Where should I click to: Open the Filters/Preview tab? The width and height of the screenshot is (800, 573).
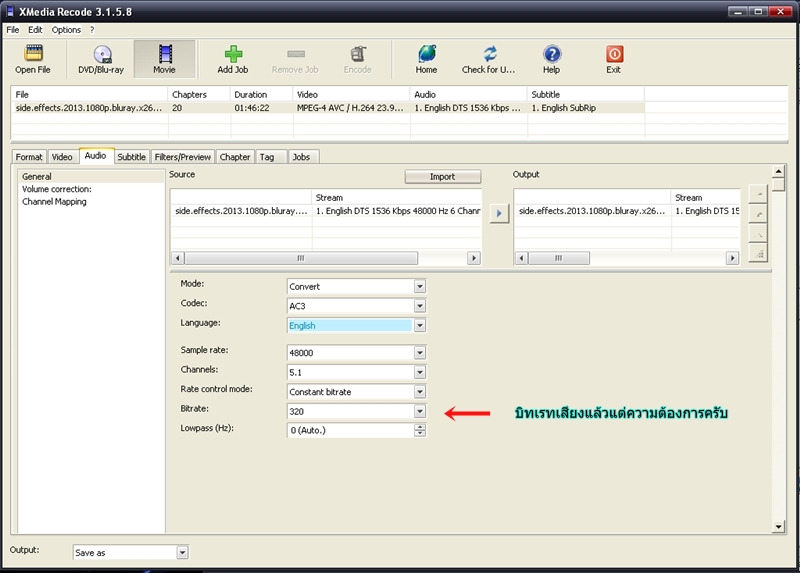pos(183,157)
